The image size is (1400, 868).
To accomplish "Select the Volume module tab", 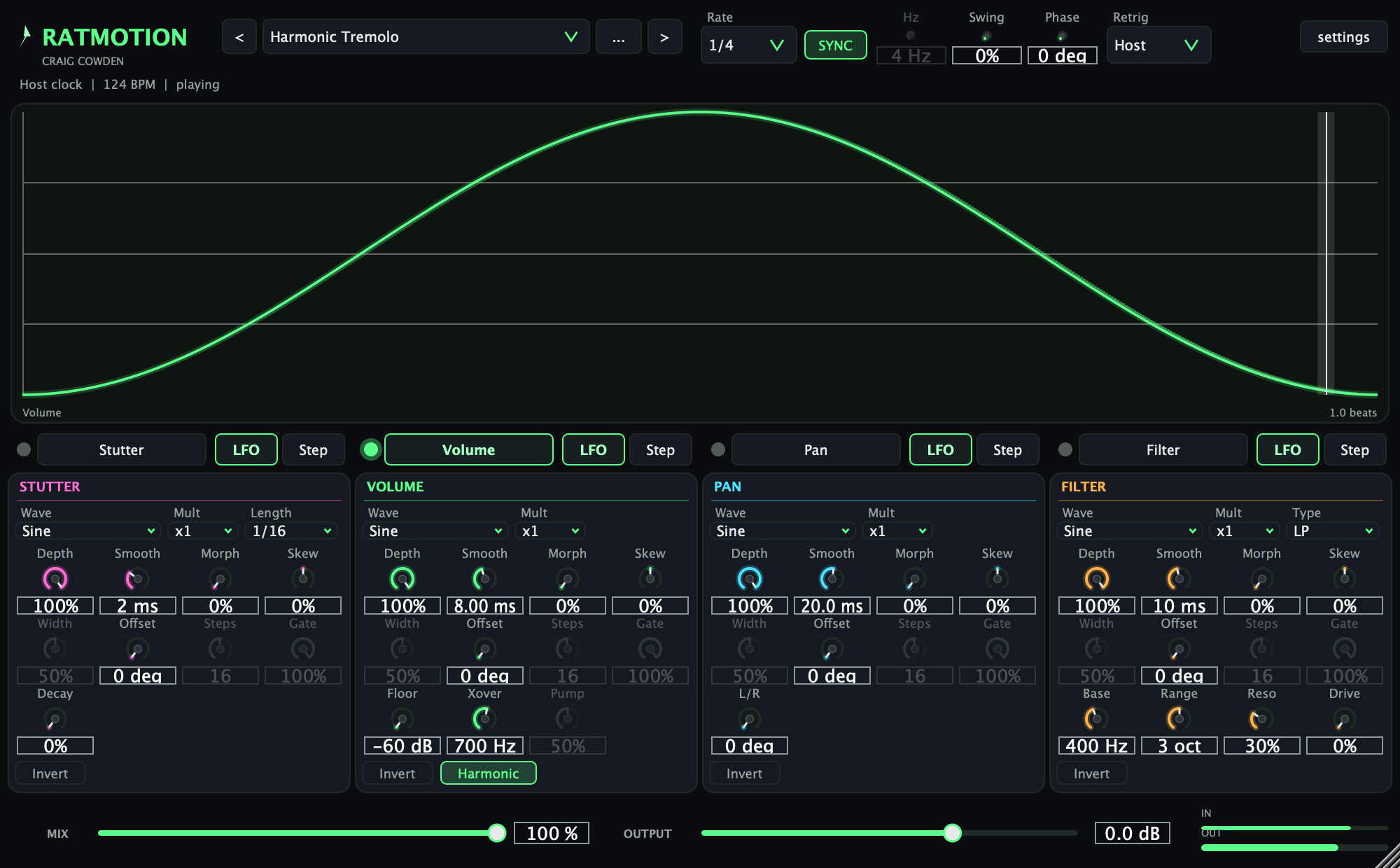I will tap(469, 449).
